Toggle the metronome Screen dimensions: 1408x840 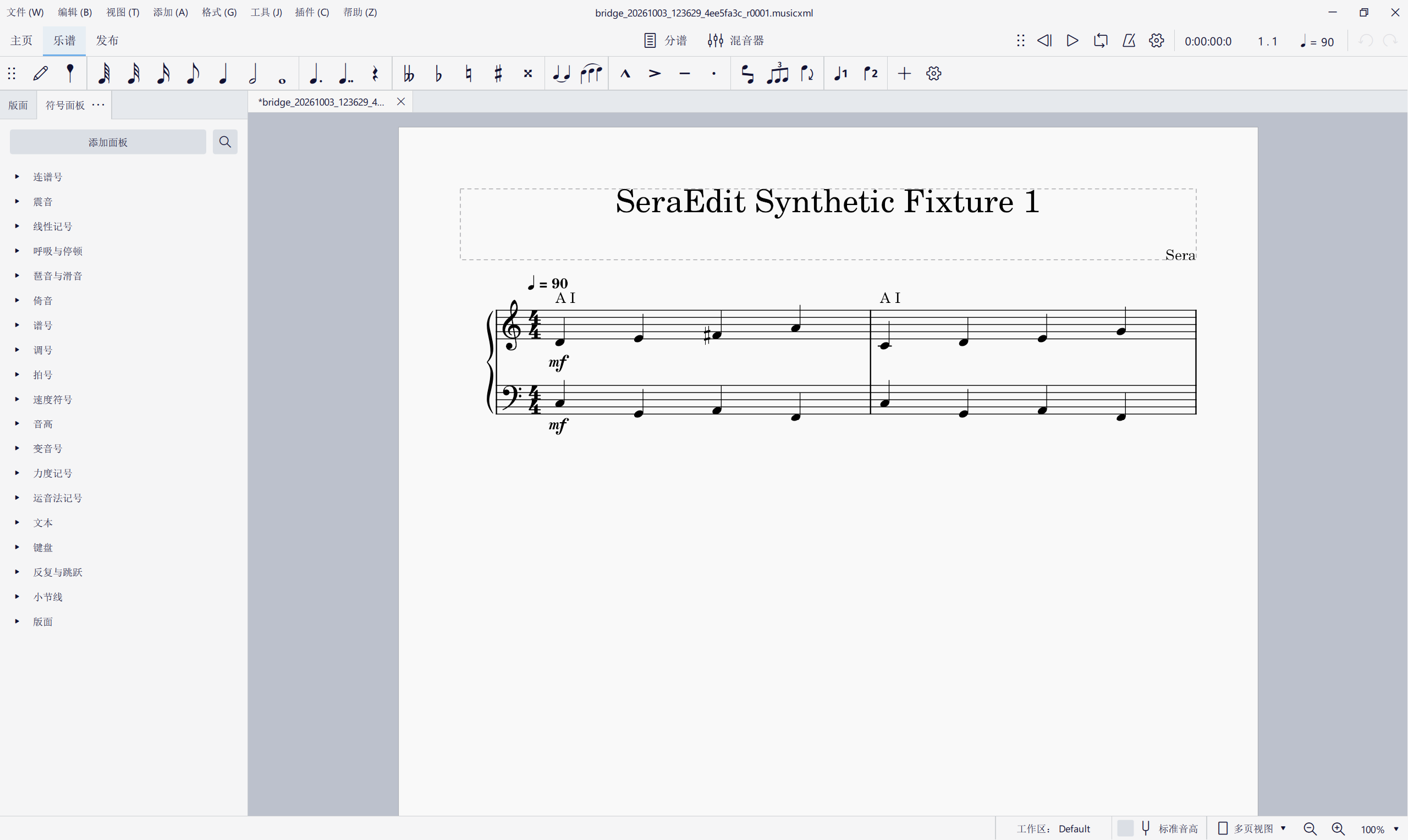pos(1129,41)
